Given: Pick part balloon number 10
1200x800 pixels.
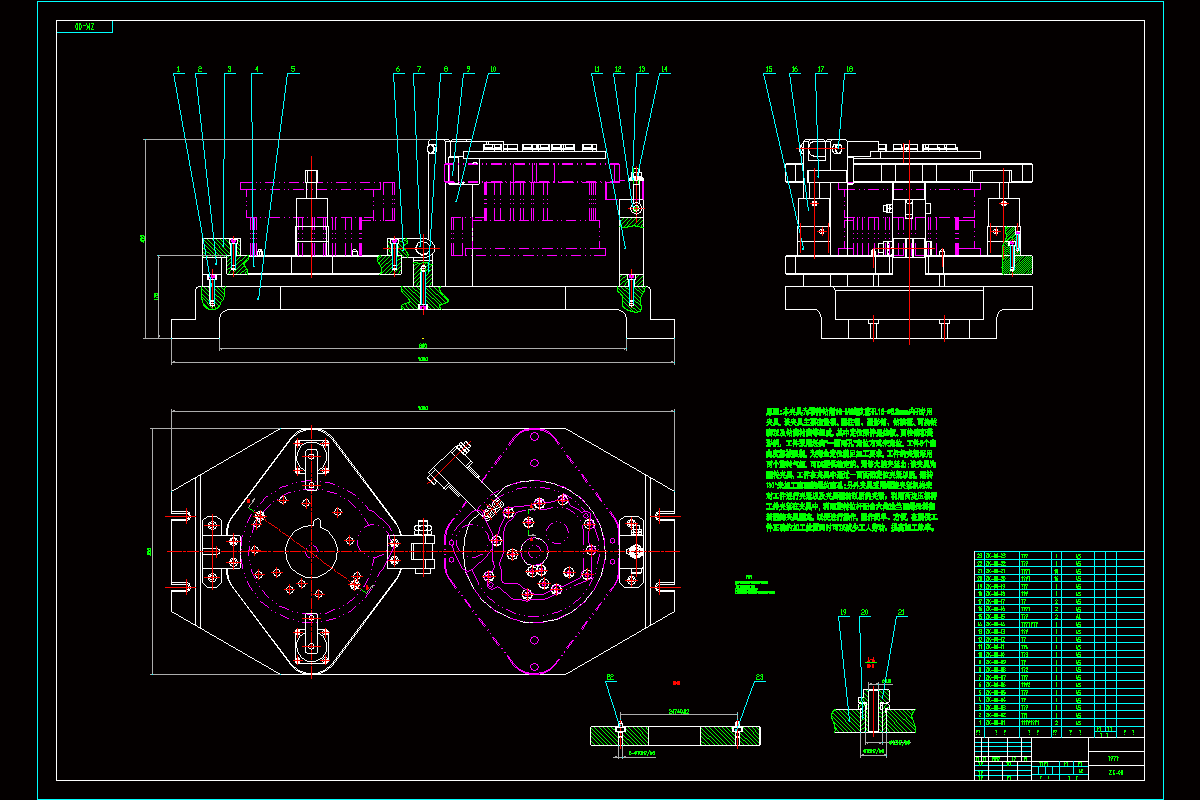Looking at the screenshot, I should click(x=492, y=70).
